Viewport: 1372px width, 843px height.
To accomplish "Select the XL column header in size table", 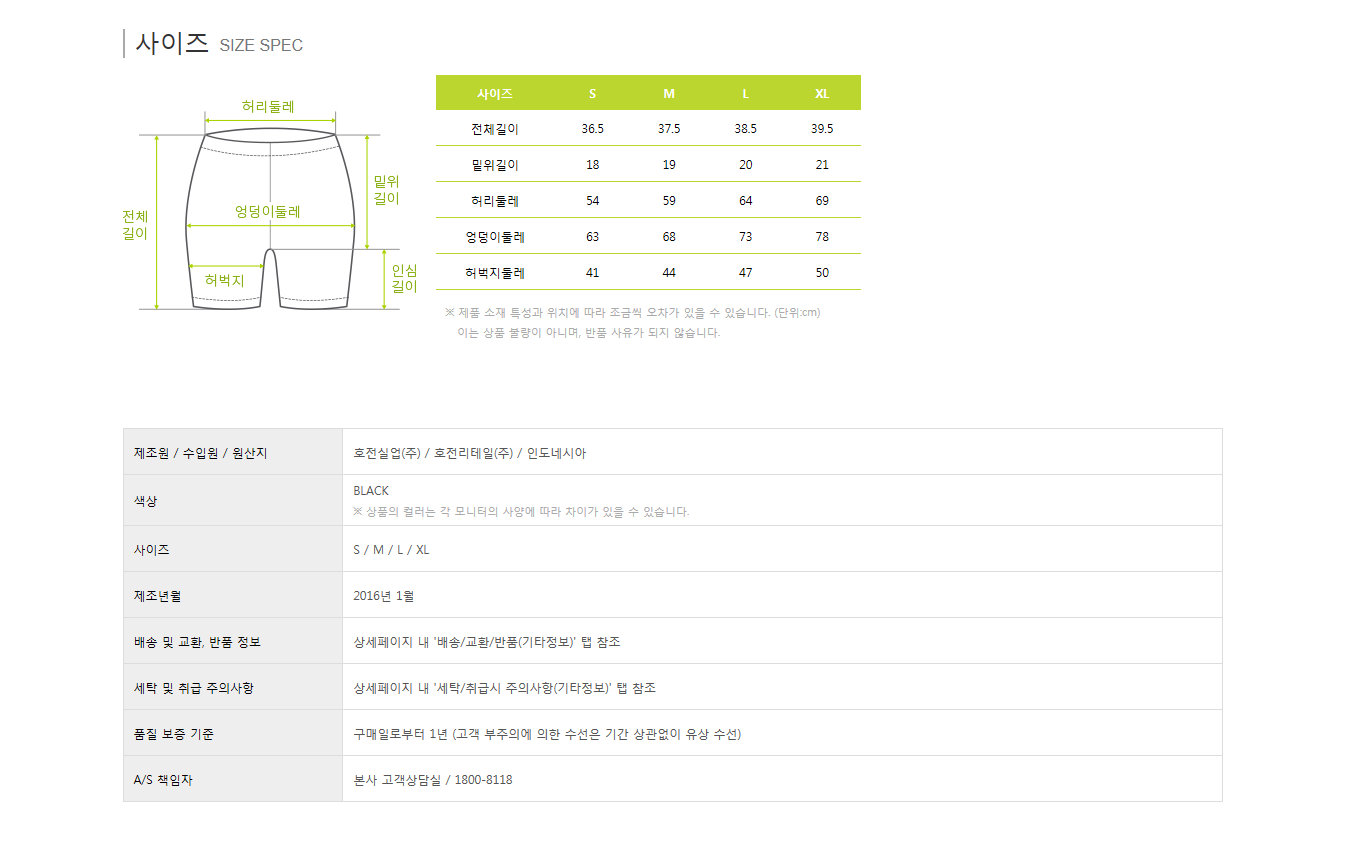I will pos(822,93).
